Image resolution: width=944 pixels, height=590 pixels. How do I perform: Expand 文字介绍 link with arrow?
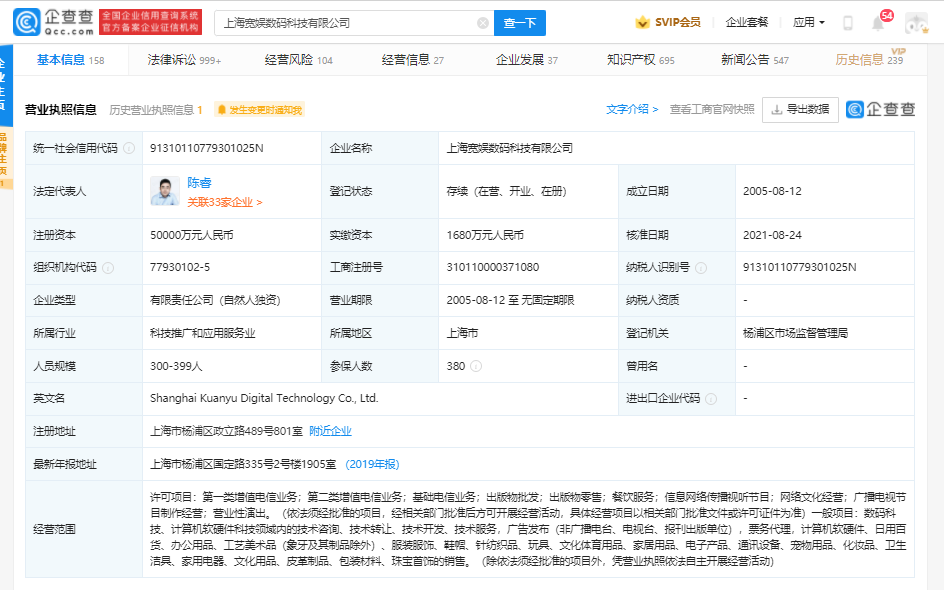[x=632, y=110]
